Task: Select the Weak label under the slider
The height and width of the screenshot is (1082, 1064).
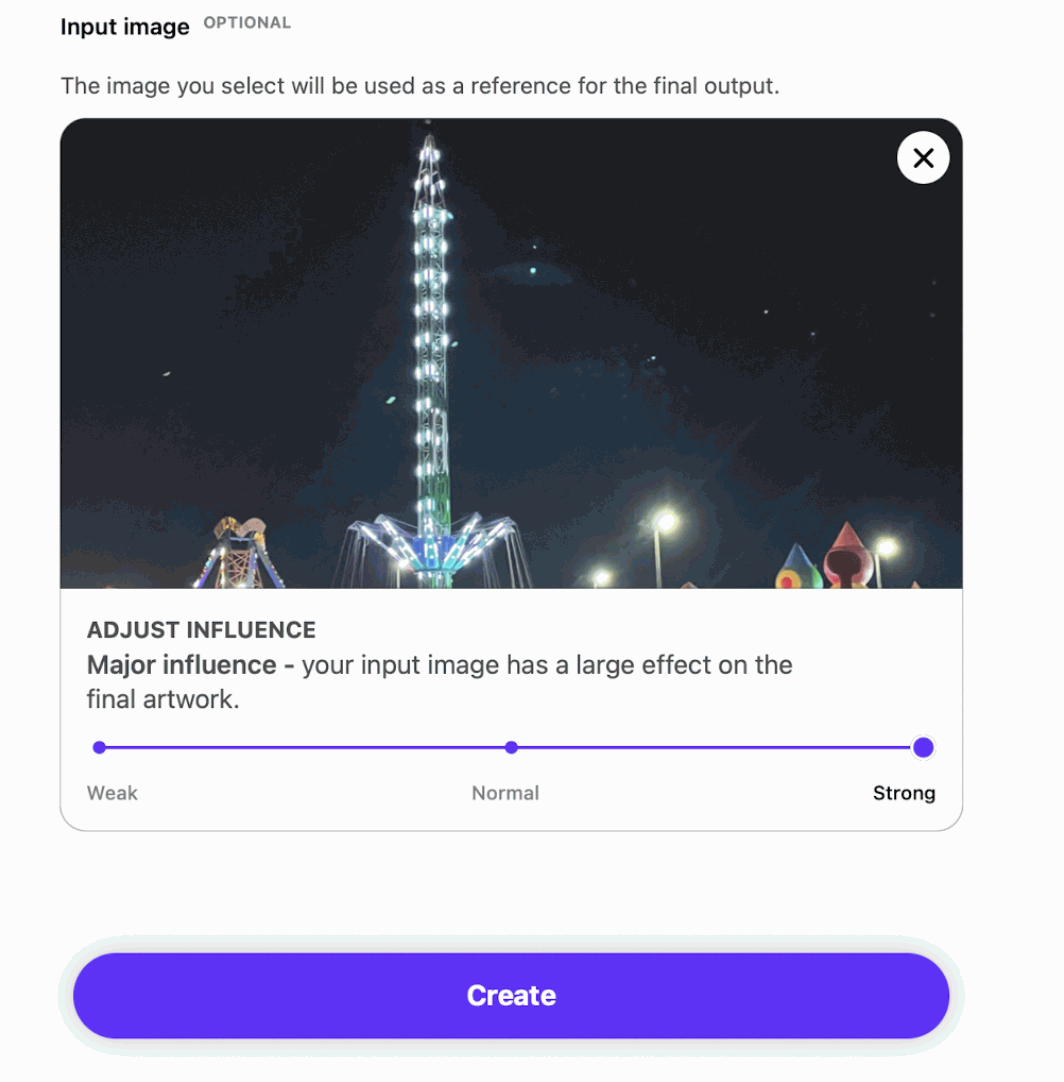Action: click(112, 793)
